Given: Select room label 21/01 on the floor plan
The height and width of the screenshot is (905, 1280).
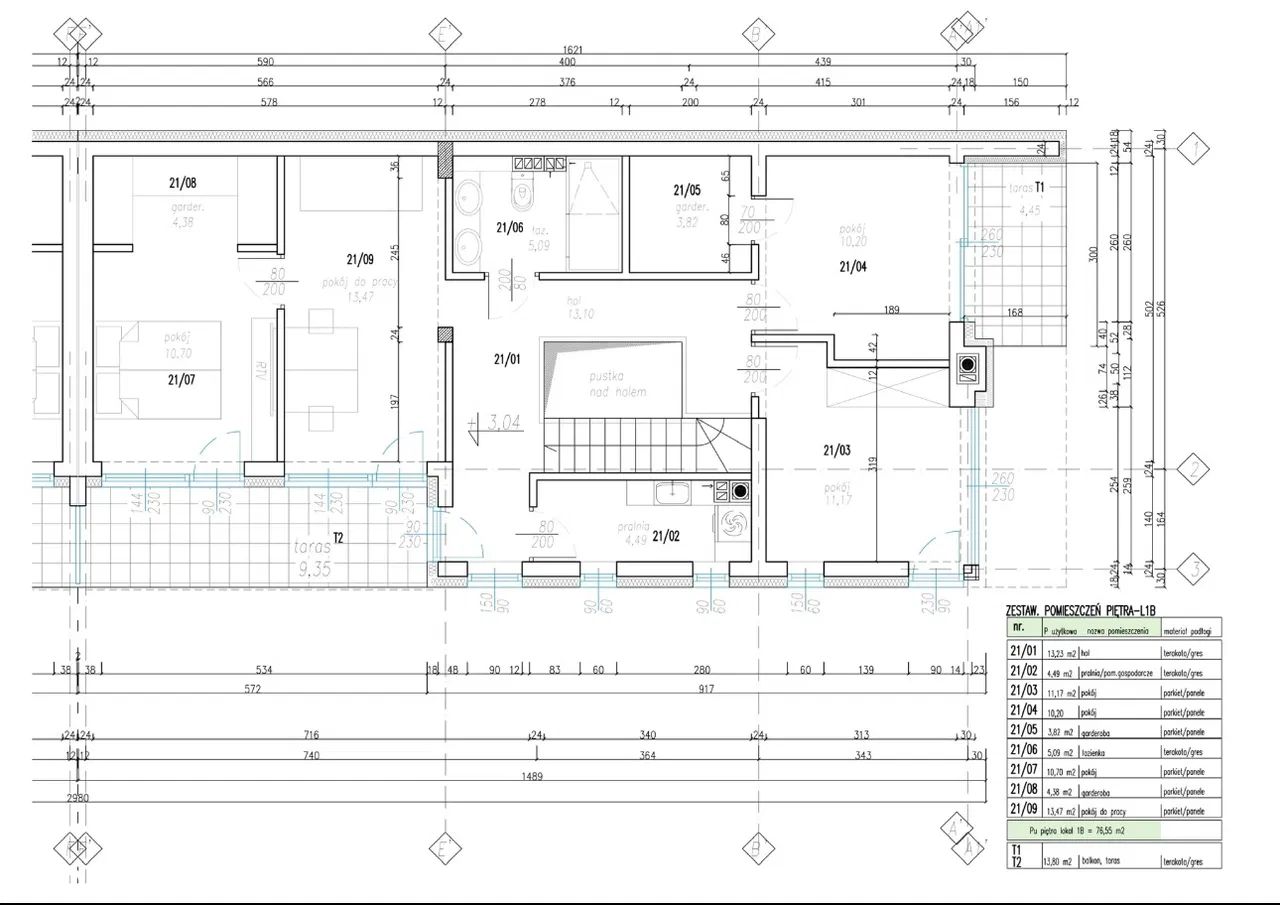Looking at the screenshot, I should coord(508,358).
